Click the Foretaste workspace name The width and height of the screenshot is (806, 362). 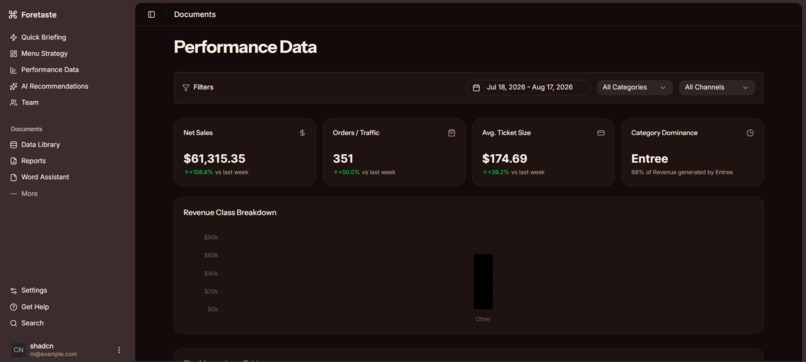(39, 15)
